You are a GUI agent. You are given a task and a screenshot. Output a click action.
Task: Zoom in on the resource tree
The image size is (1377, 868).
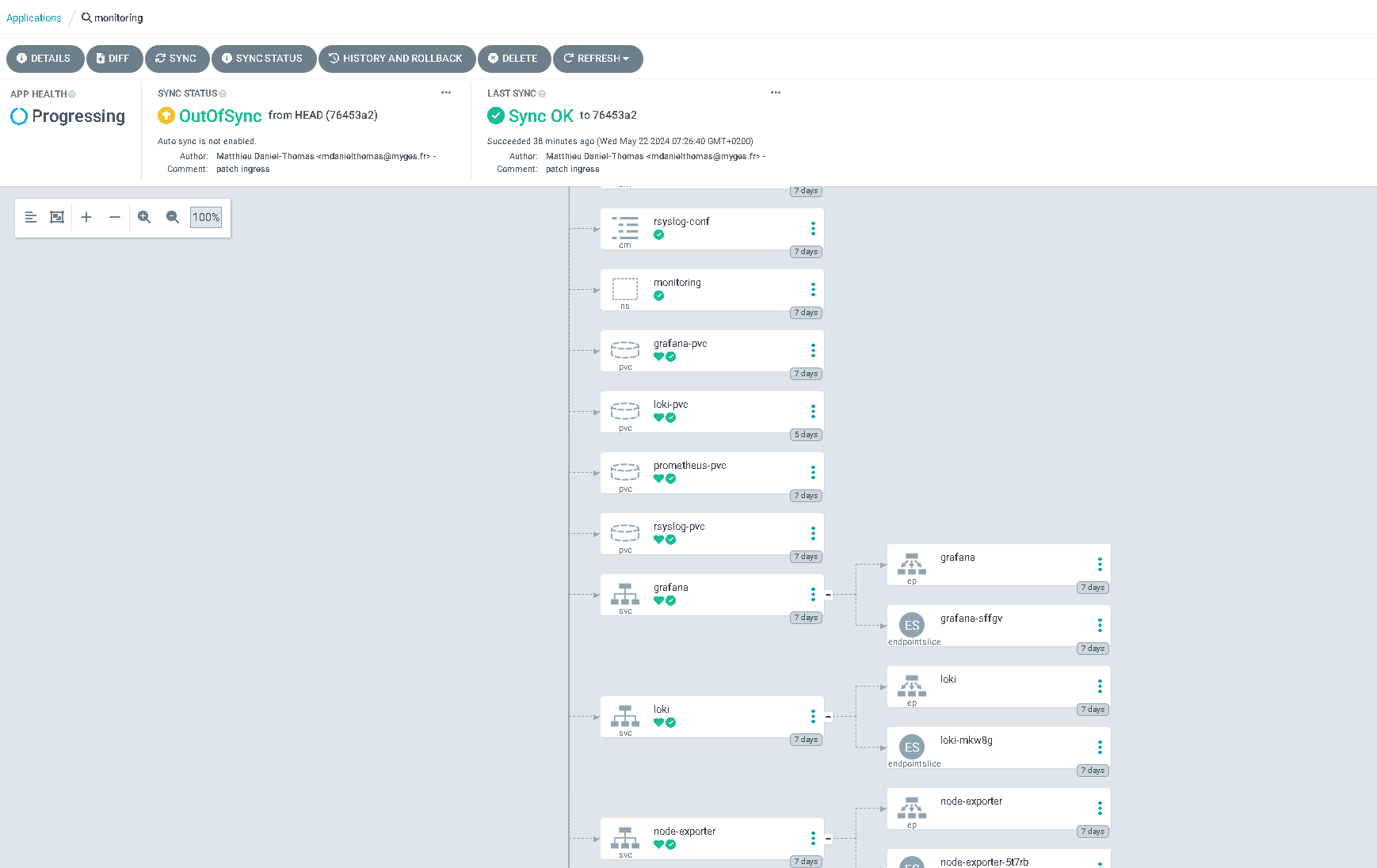pyautogui.click(x=144, y=217)
